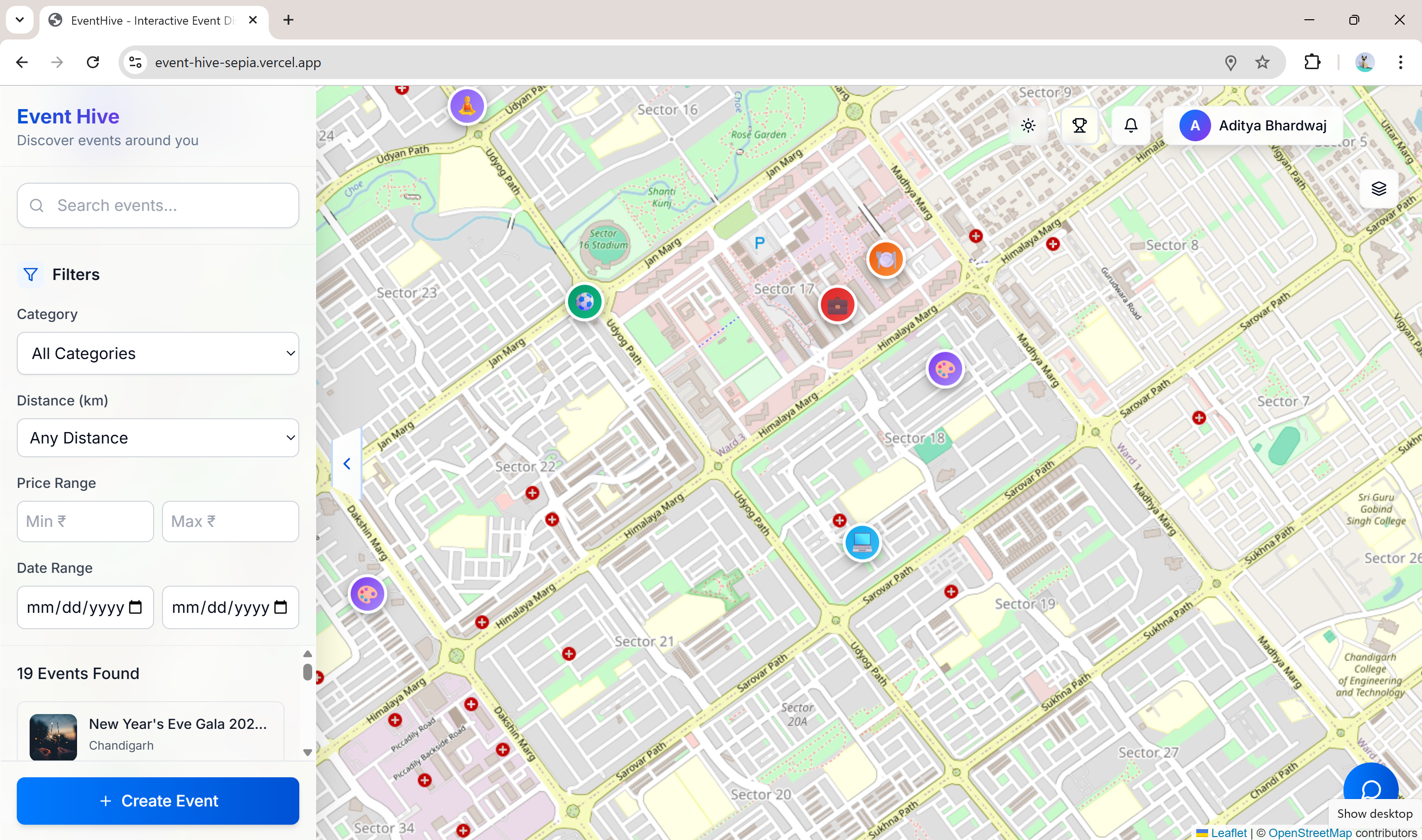Toggle light/dark theme sun button
The height and width of the screenshot is (840, 1422).
coord(1028,125)
